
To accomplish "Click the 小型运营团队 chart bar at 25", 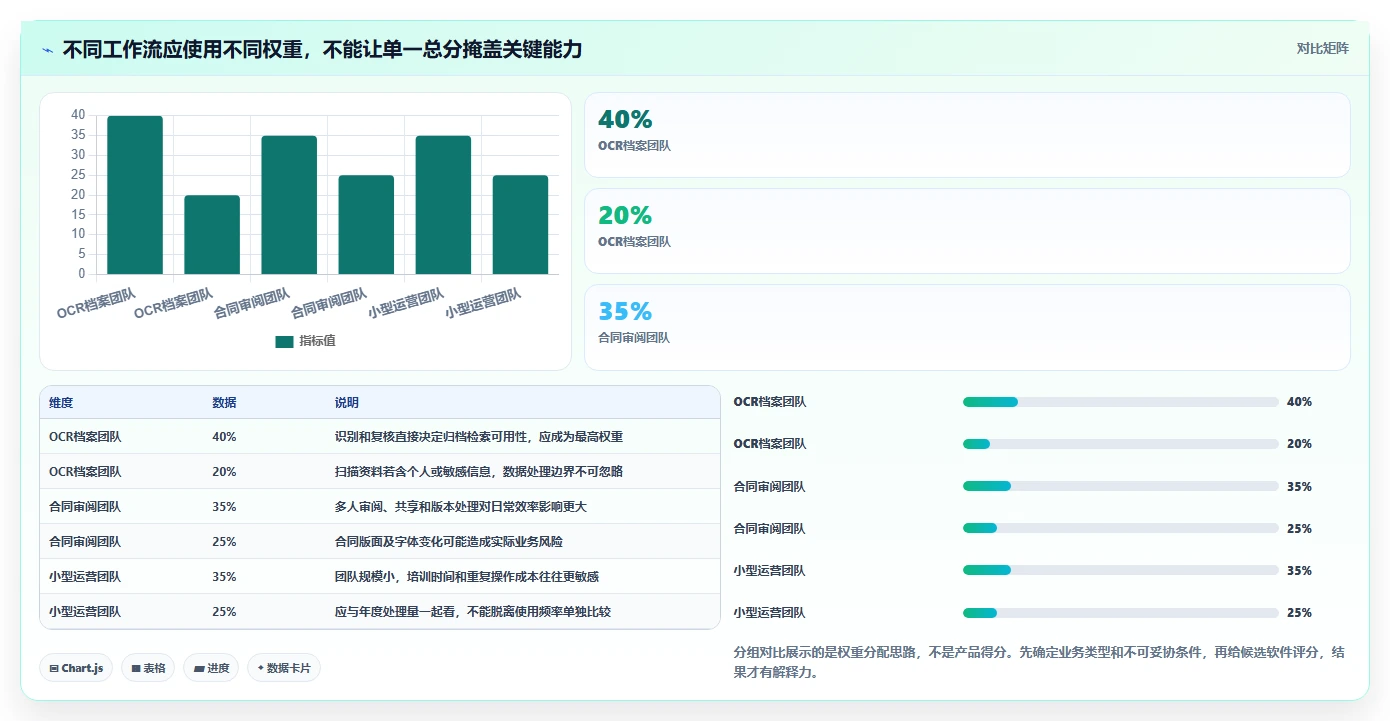I will click(x=520, y=225).
